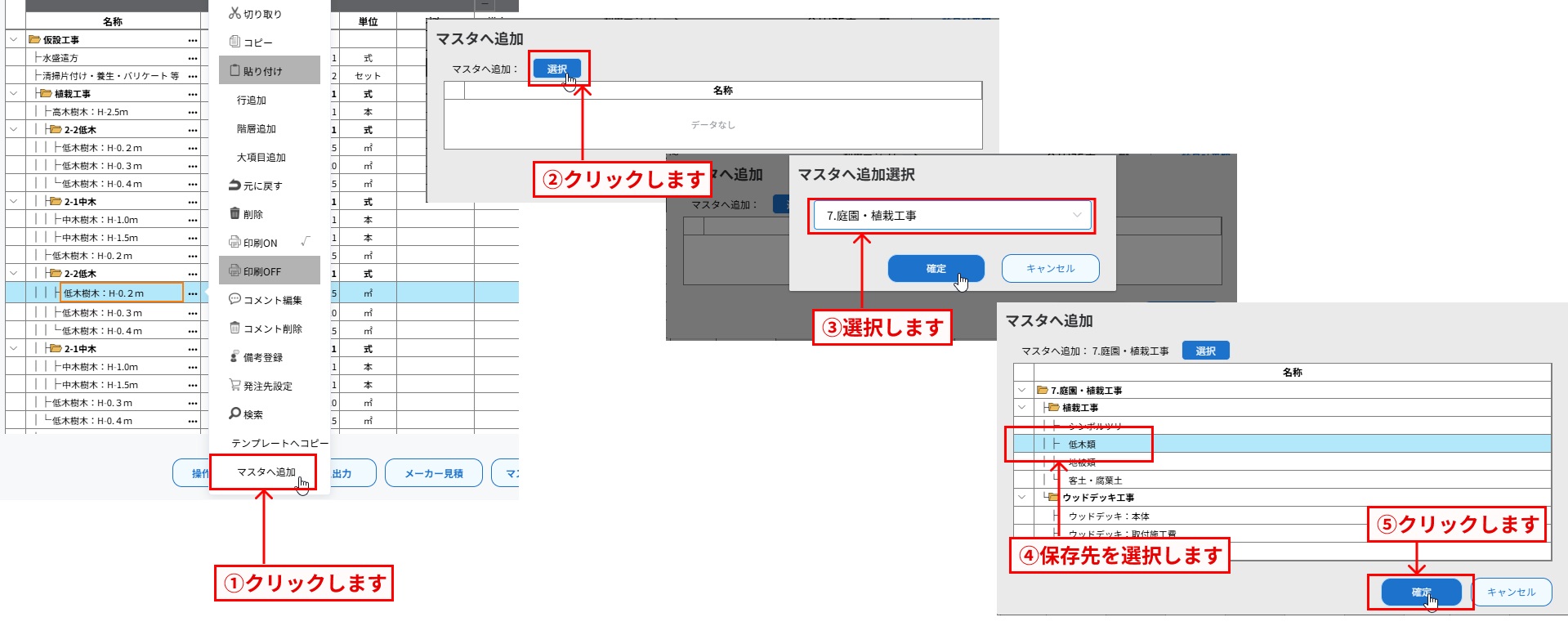Click the コメント削除 trash icon
The width and height of the screenshot is (1568, 626).
coord(235,328)
